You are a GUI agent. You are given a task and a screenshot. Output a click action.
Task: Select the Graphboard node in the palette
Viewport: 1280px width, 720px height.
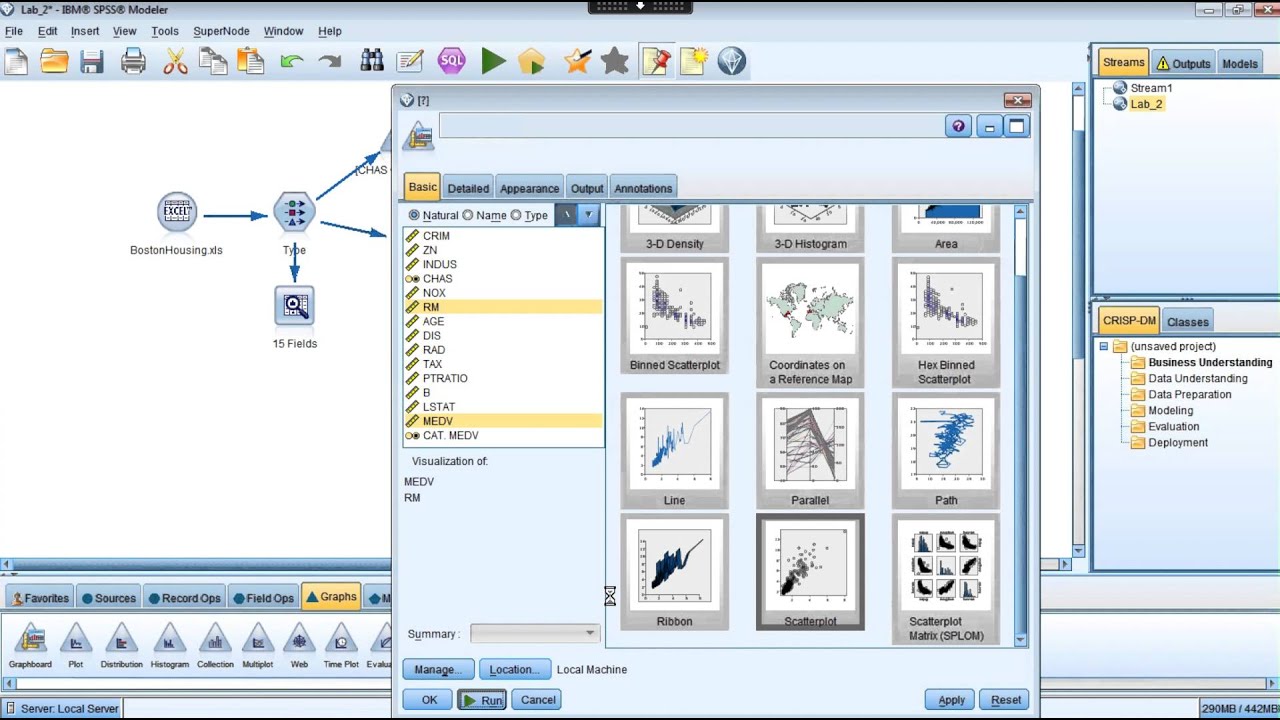click(31, 645)
